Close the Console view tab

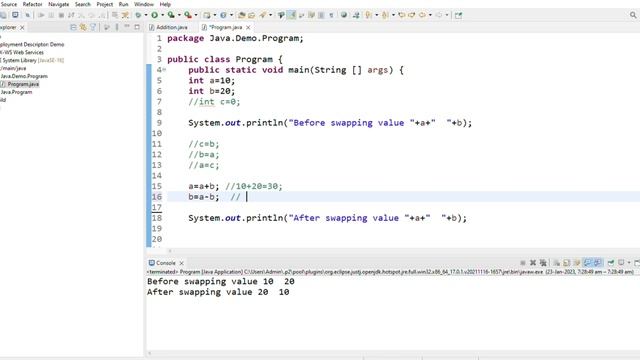181,263
